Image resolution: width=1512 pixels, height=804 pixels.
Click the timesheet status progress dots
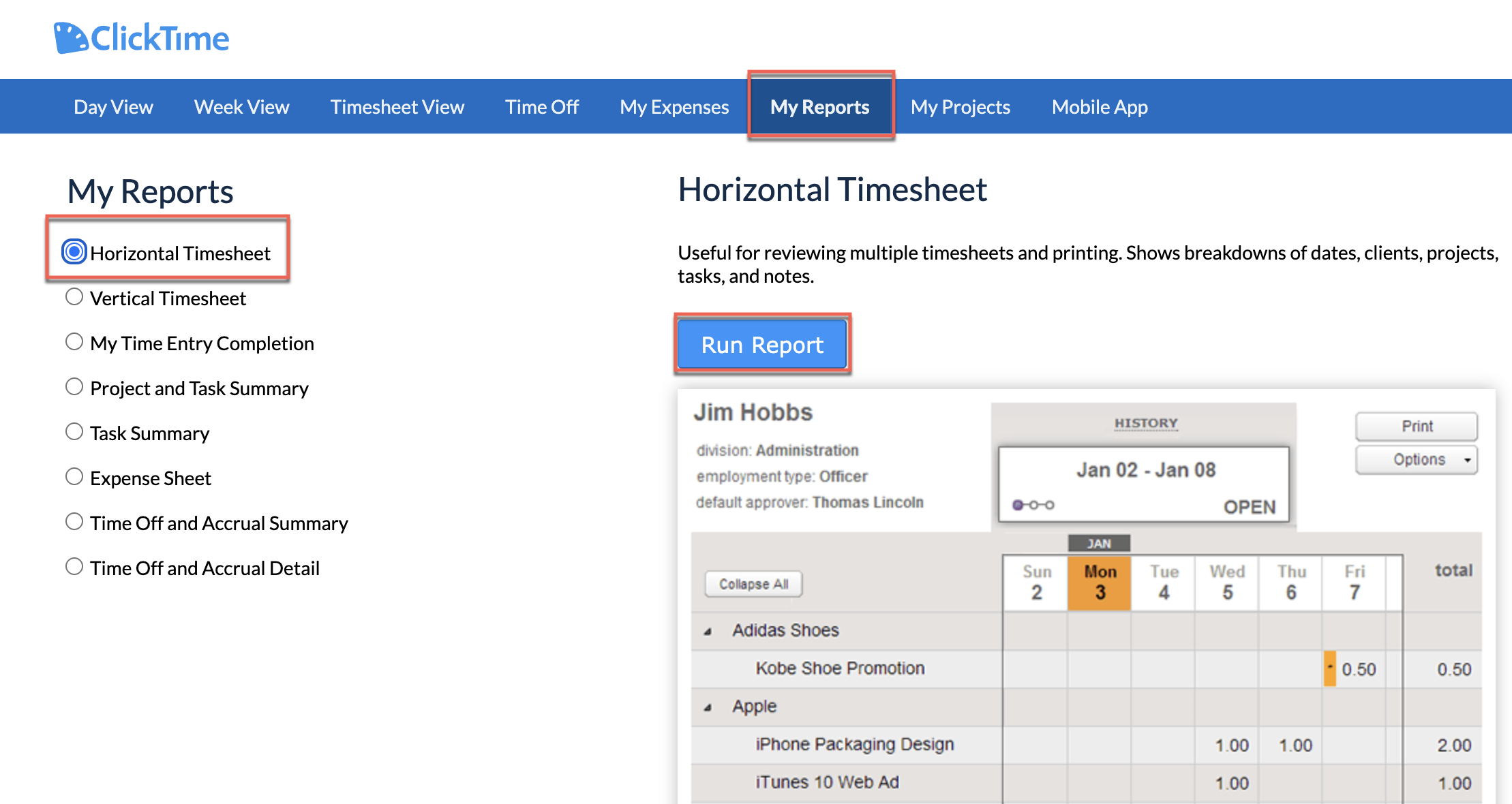coord(1033,505)
